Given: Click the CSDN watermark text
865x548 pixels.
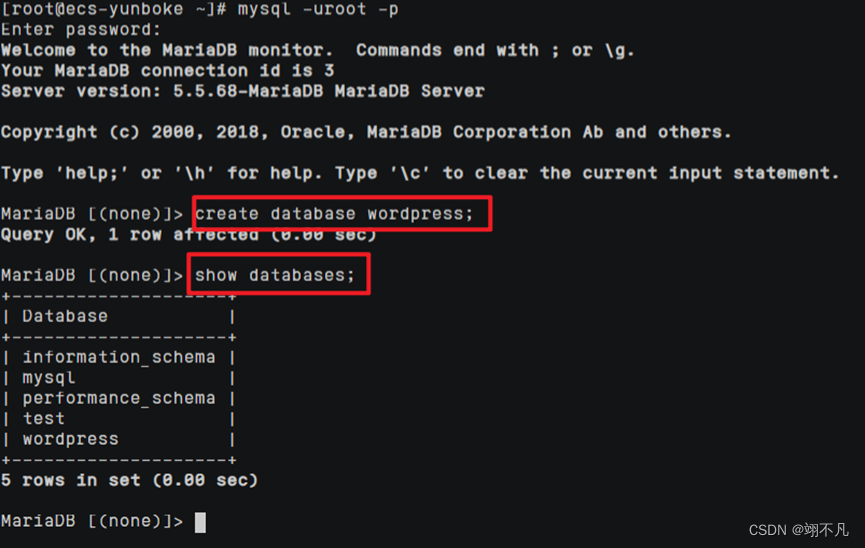Looking at the screenshot, I should 798,530.
